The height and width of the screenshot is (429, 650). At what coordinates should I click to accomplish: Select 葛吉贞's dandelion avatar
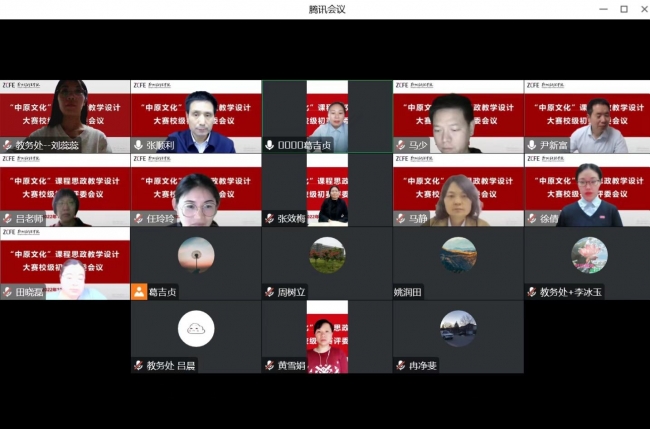click(196, 255)
